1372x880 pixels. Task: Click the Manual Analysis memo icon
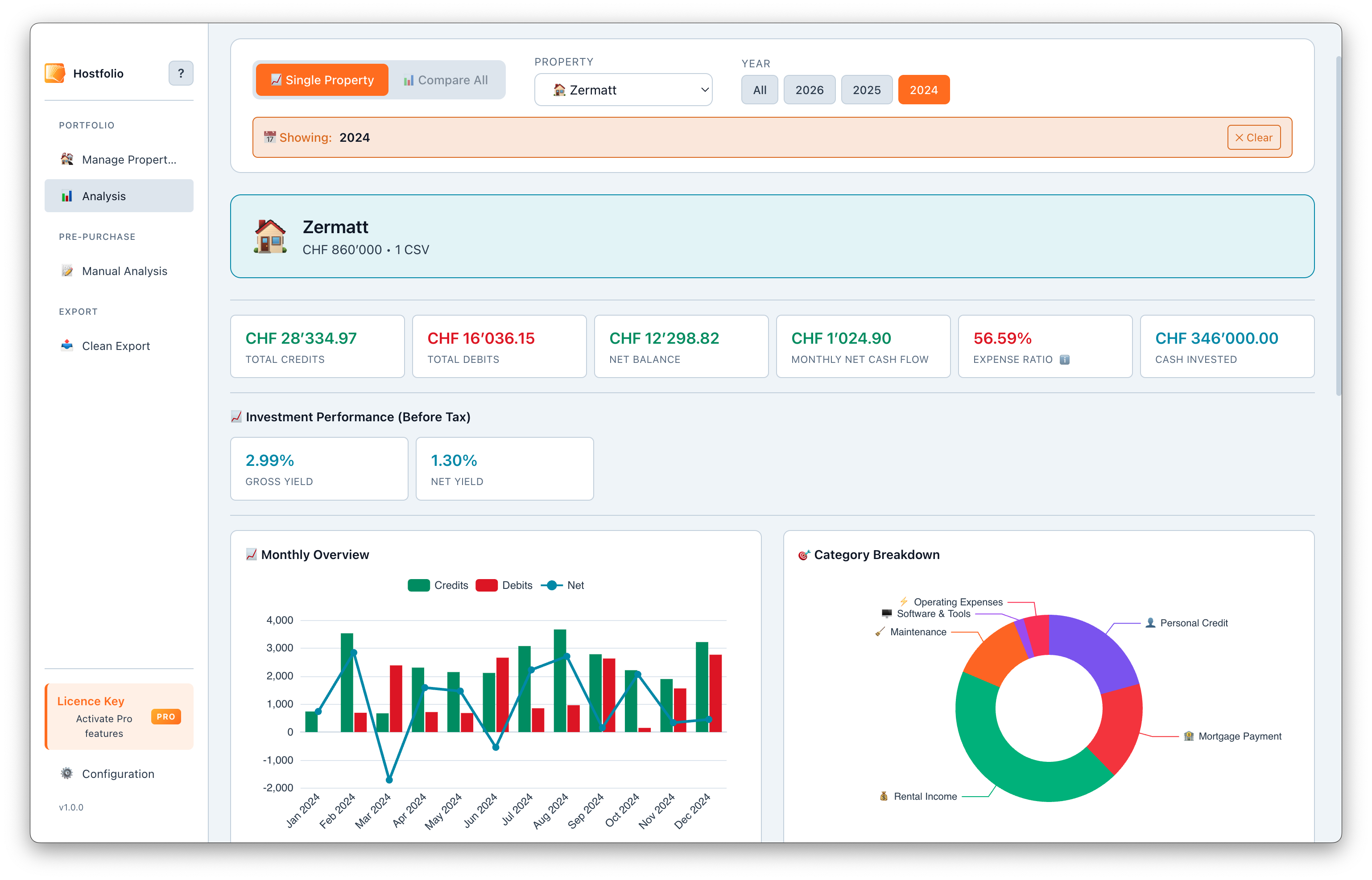coord(67,271)
